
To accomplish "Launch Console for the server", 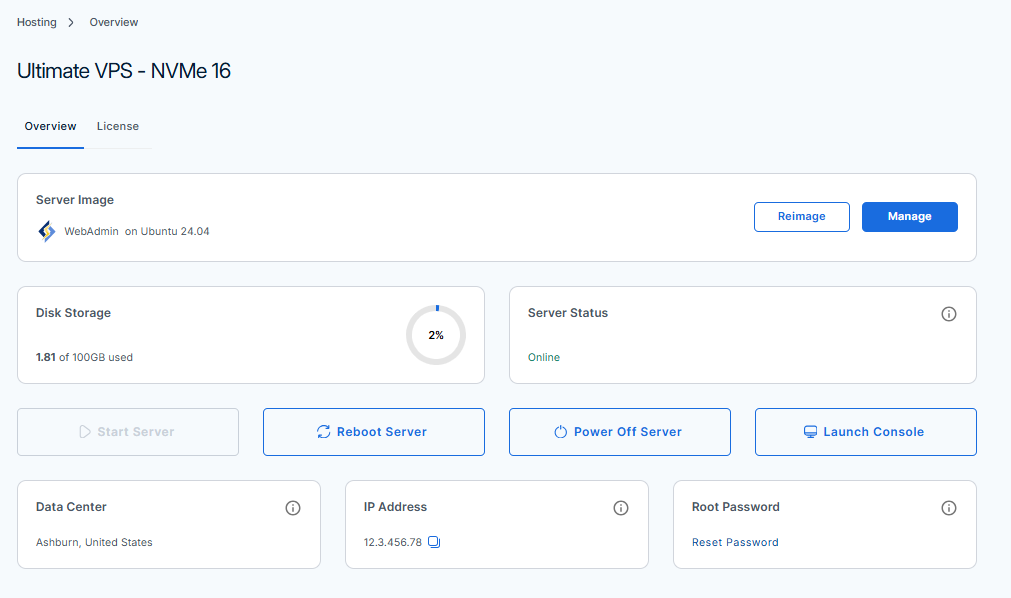I will (865, 432).
